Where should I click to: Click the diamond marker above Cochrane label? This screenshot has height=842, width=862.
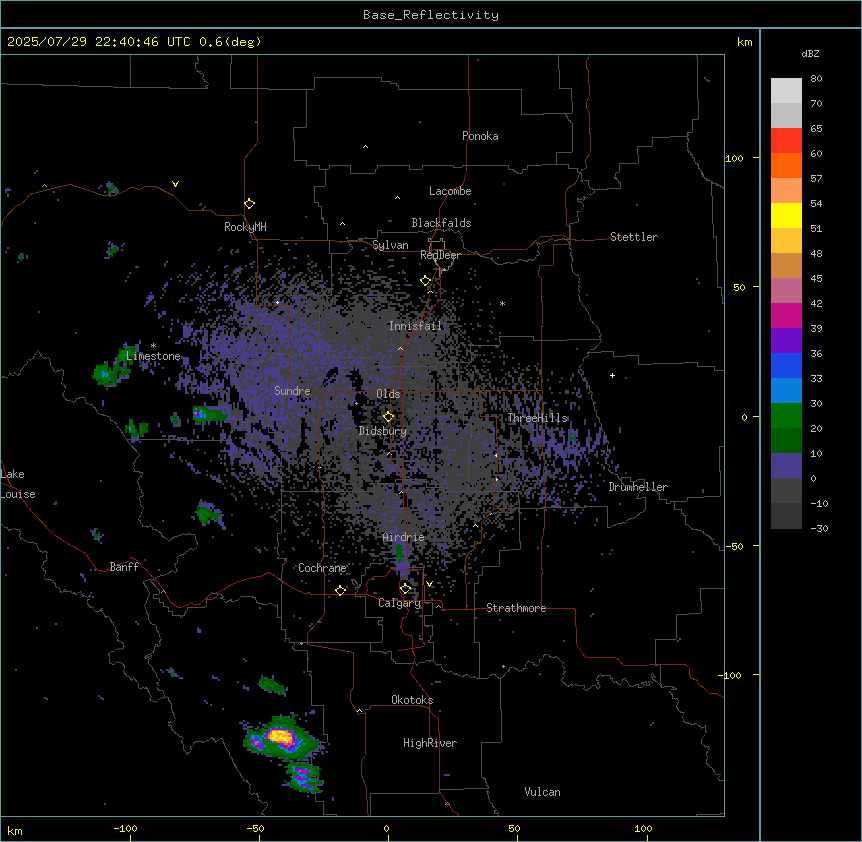[x=340, y=590]
